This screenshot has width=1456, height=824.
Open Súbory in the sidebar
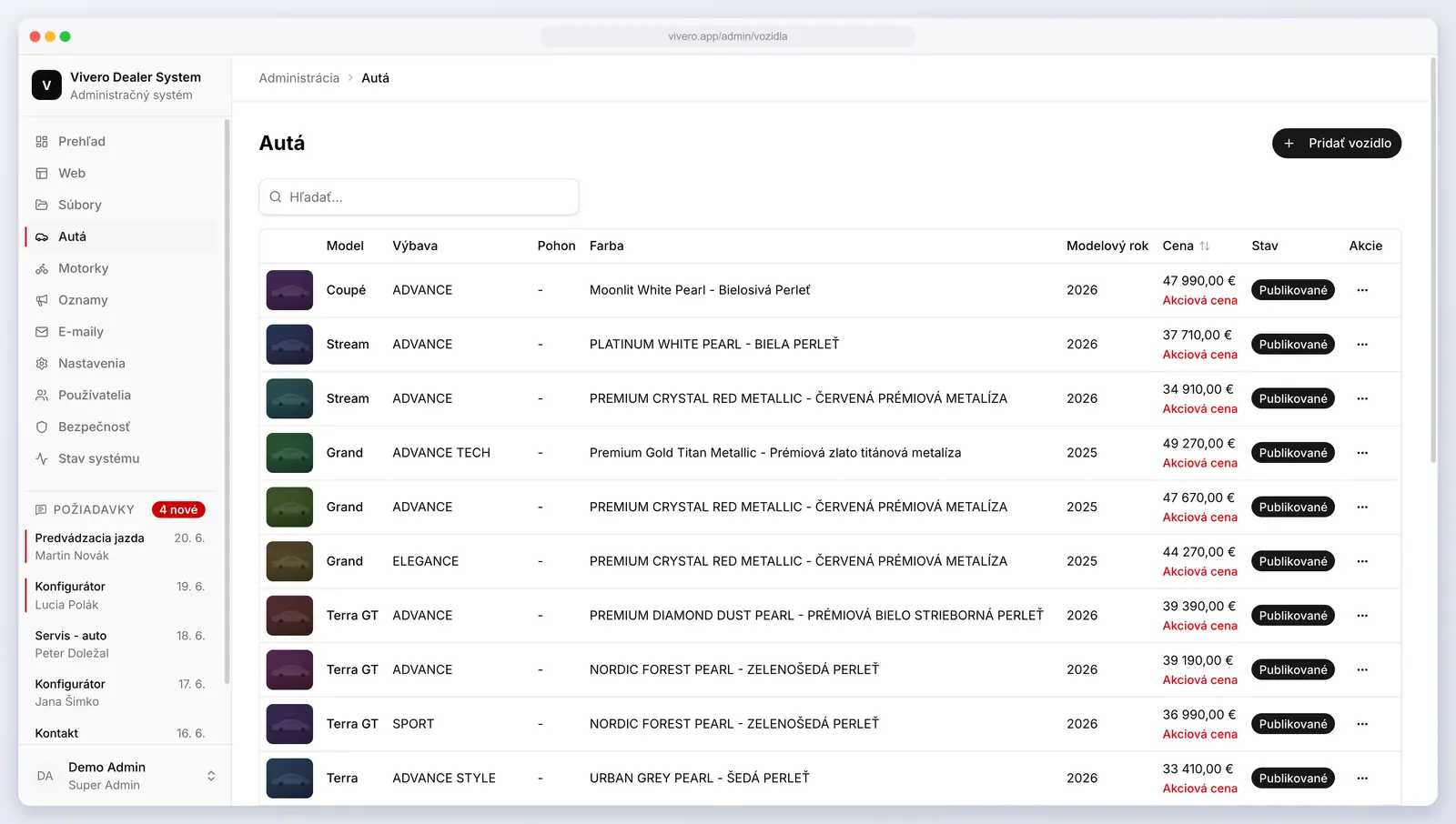point(121,206)
